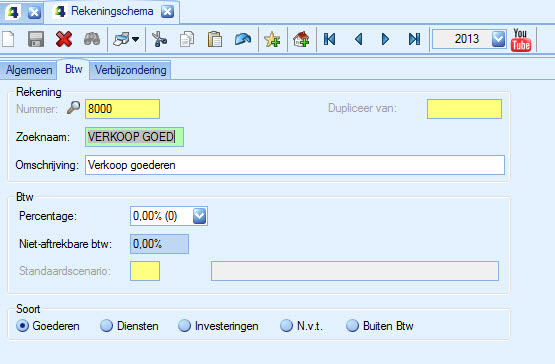Open the 2013 year dropdown
Screen dimensions: 555x364
click(x=498, y=39)
